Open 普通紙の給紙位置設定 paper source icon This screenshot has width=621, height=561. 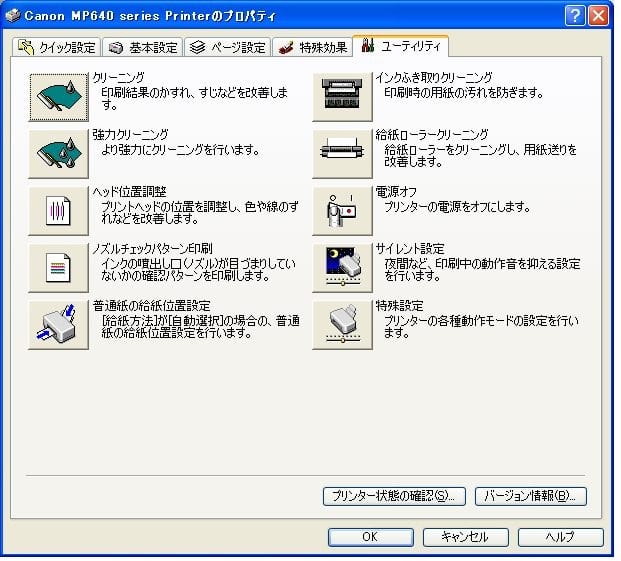coord(58,324)
